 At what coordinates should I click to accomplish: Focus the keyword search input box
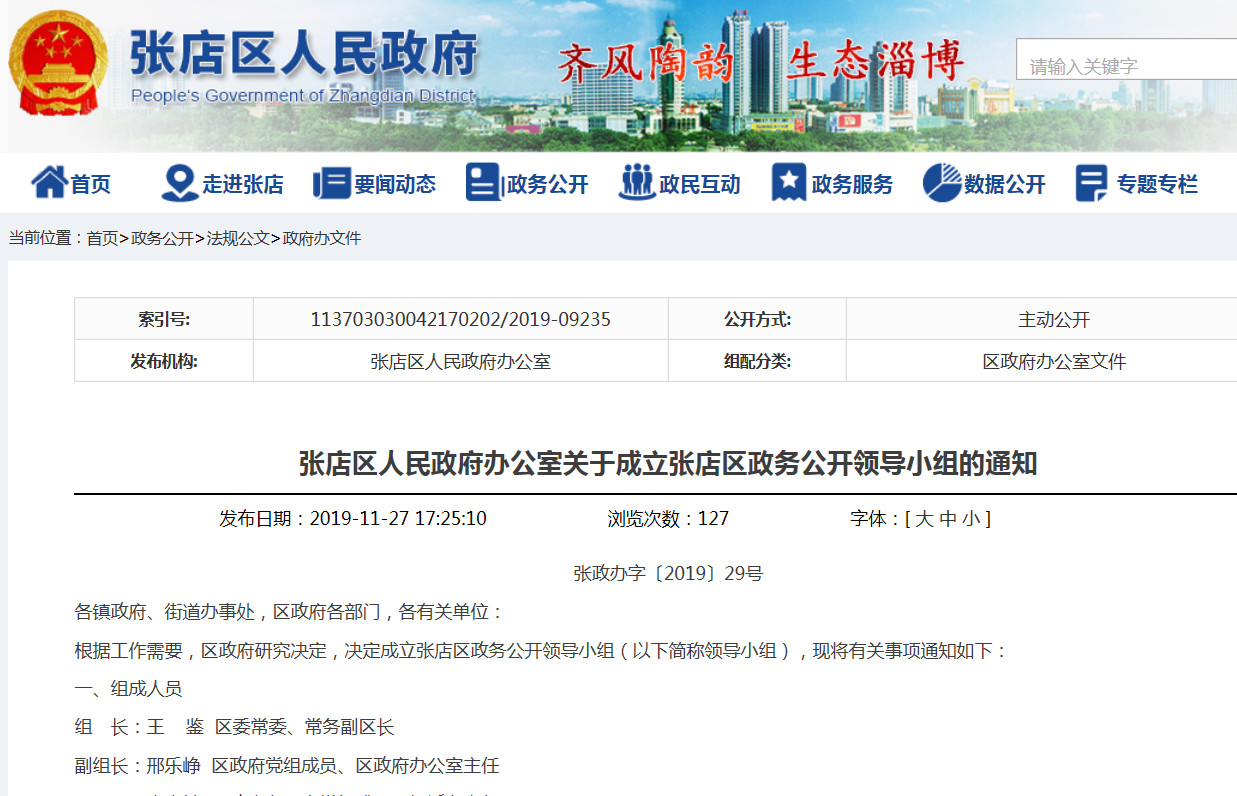click(1126, 66)
